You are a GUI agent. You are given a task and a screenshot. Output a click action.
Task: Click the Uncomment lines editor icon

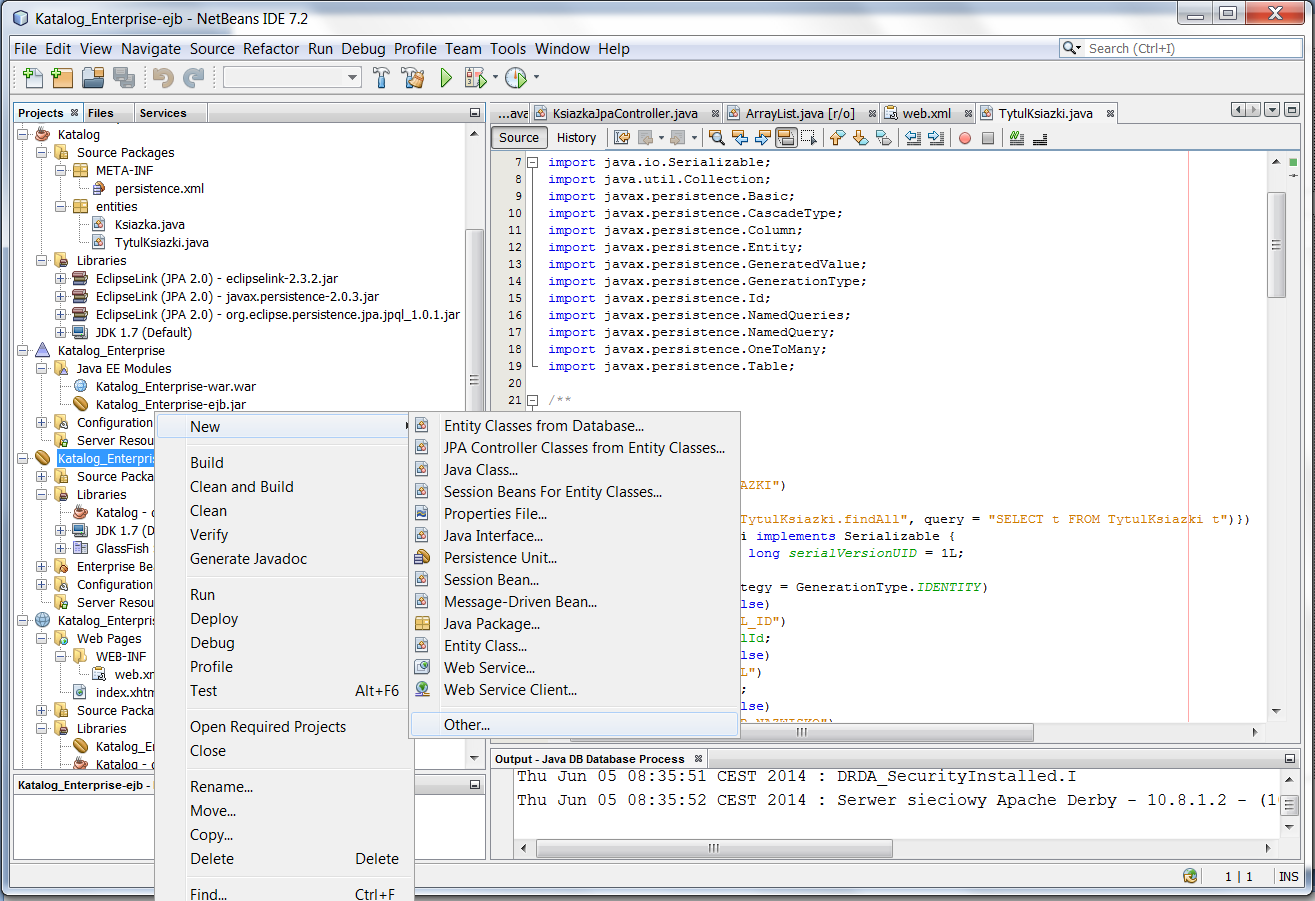1040,138
